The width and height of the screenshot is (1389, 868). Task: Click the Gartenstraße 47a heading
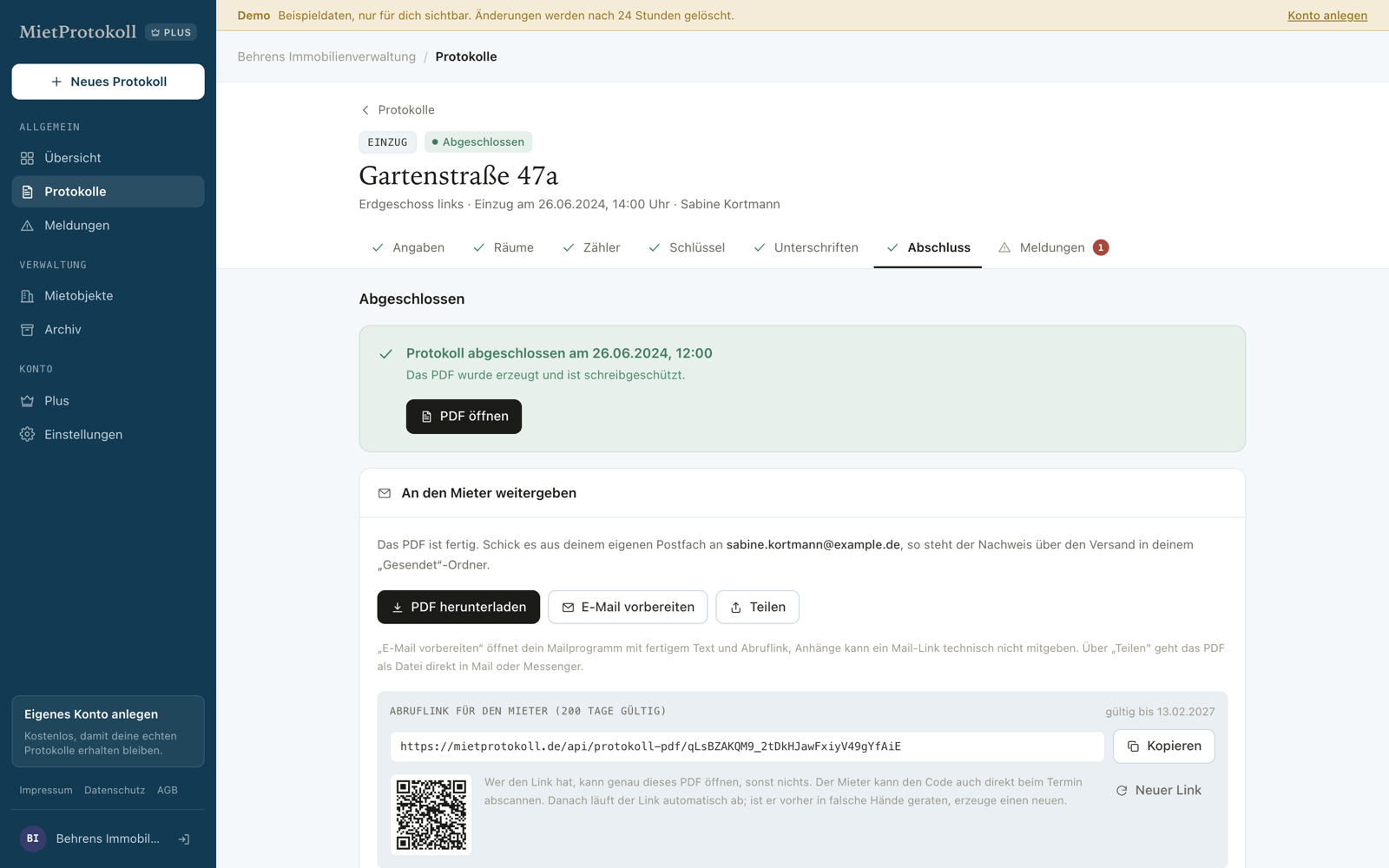pyautogui.click(x=458, y=176)
